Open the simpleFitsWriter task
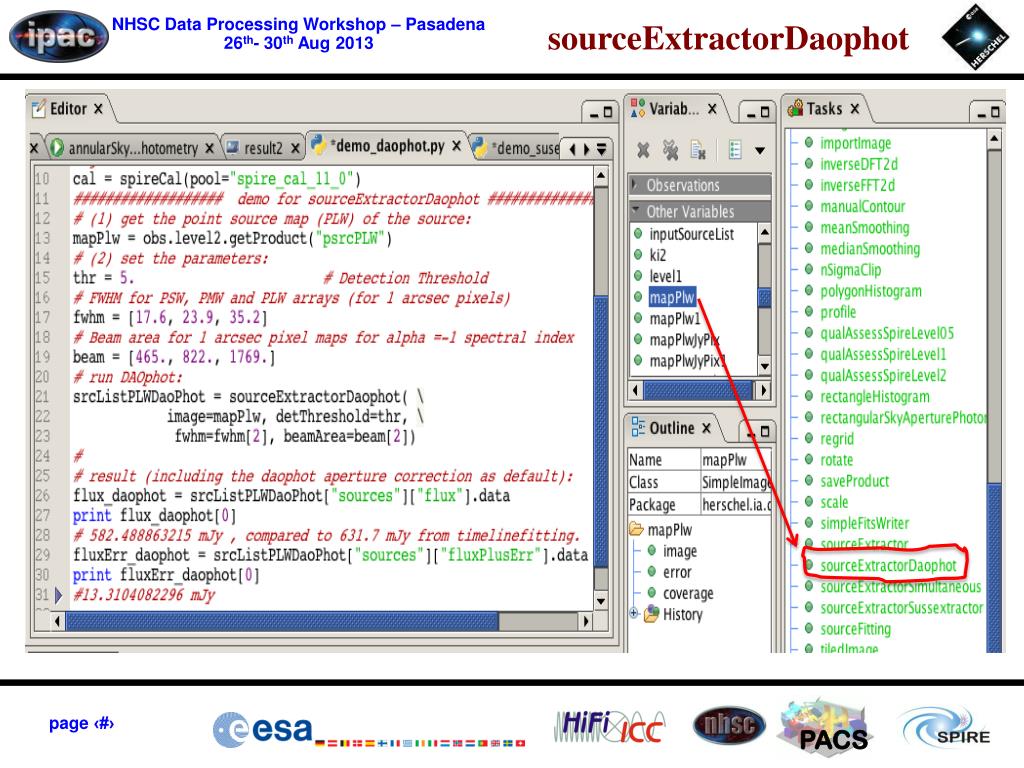 click(x=865, y=523)
